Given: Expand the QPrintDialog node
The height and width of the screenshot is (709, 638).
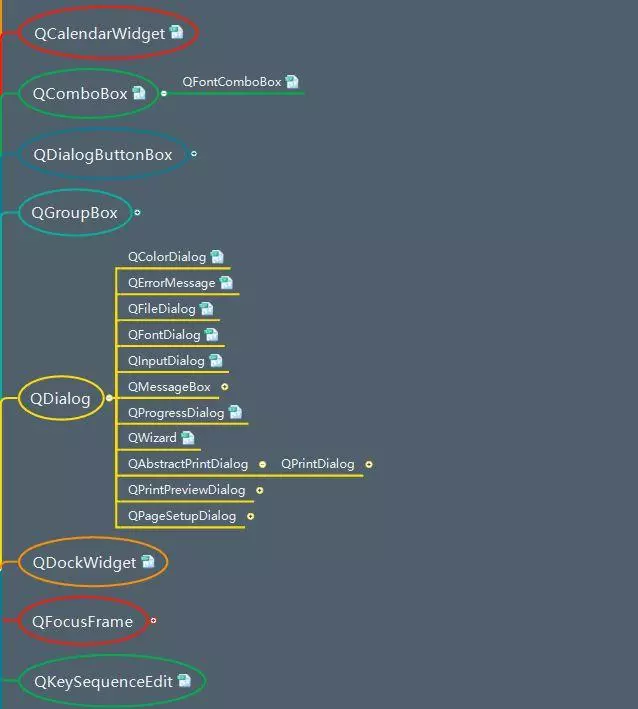Looking at the screenshot, I should point(369,464).
